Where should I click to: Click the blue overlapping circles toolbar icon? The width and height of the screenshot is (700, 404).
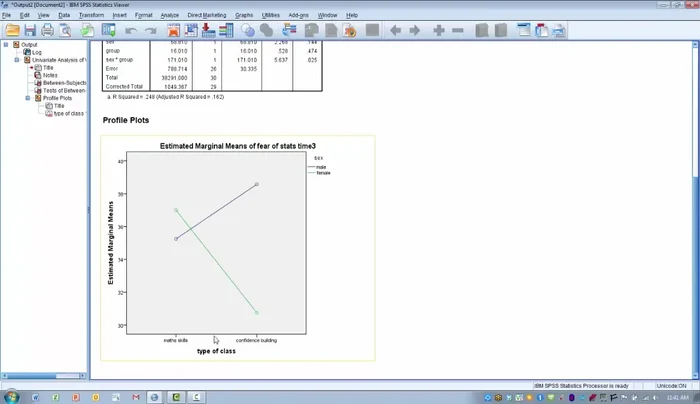248,30
